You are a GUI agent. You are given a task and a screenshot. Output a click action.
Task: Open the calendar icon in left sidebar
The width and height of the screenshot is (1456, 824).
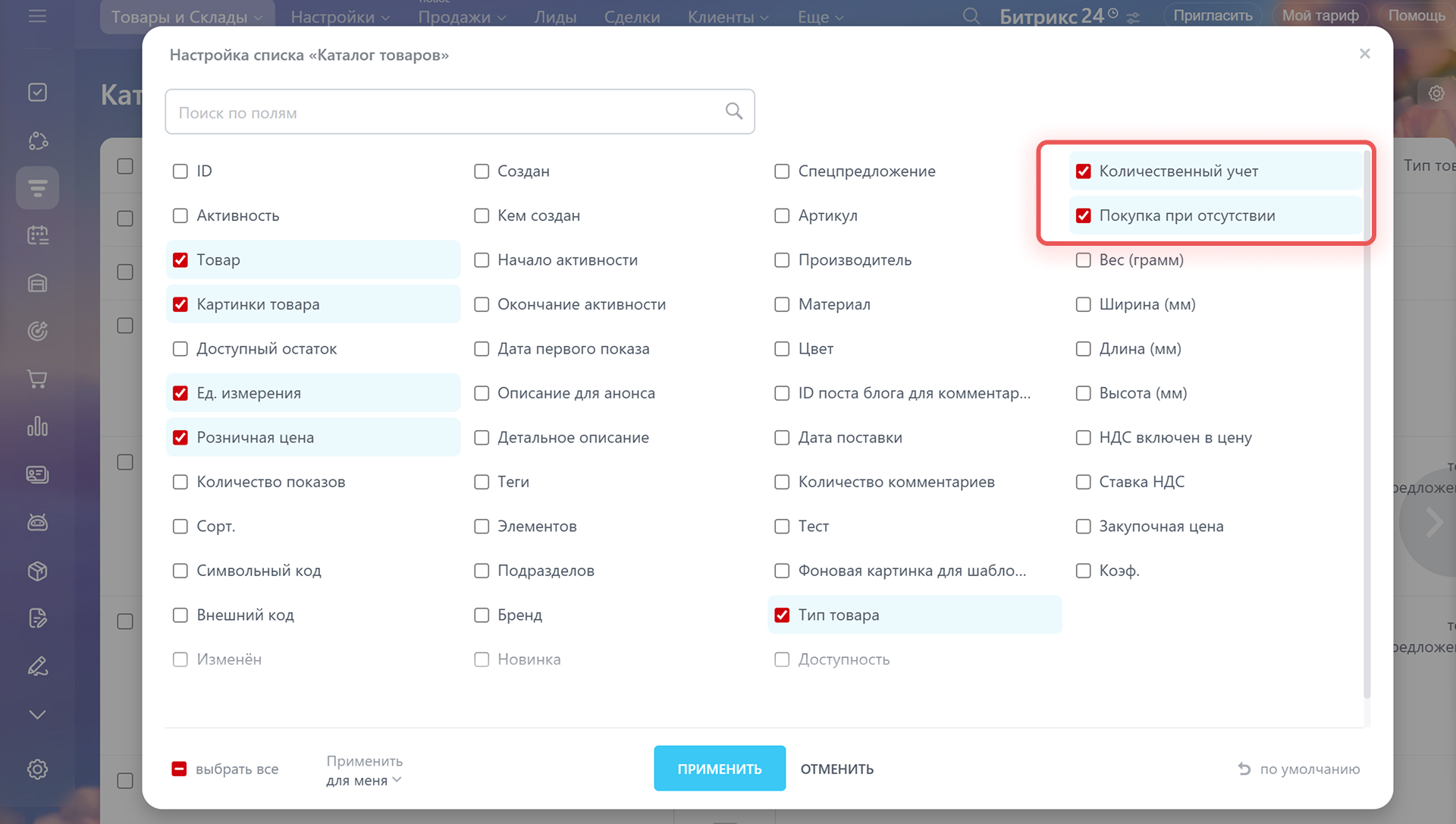pyautogui.click(x=37, y=235)
